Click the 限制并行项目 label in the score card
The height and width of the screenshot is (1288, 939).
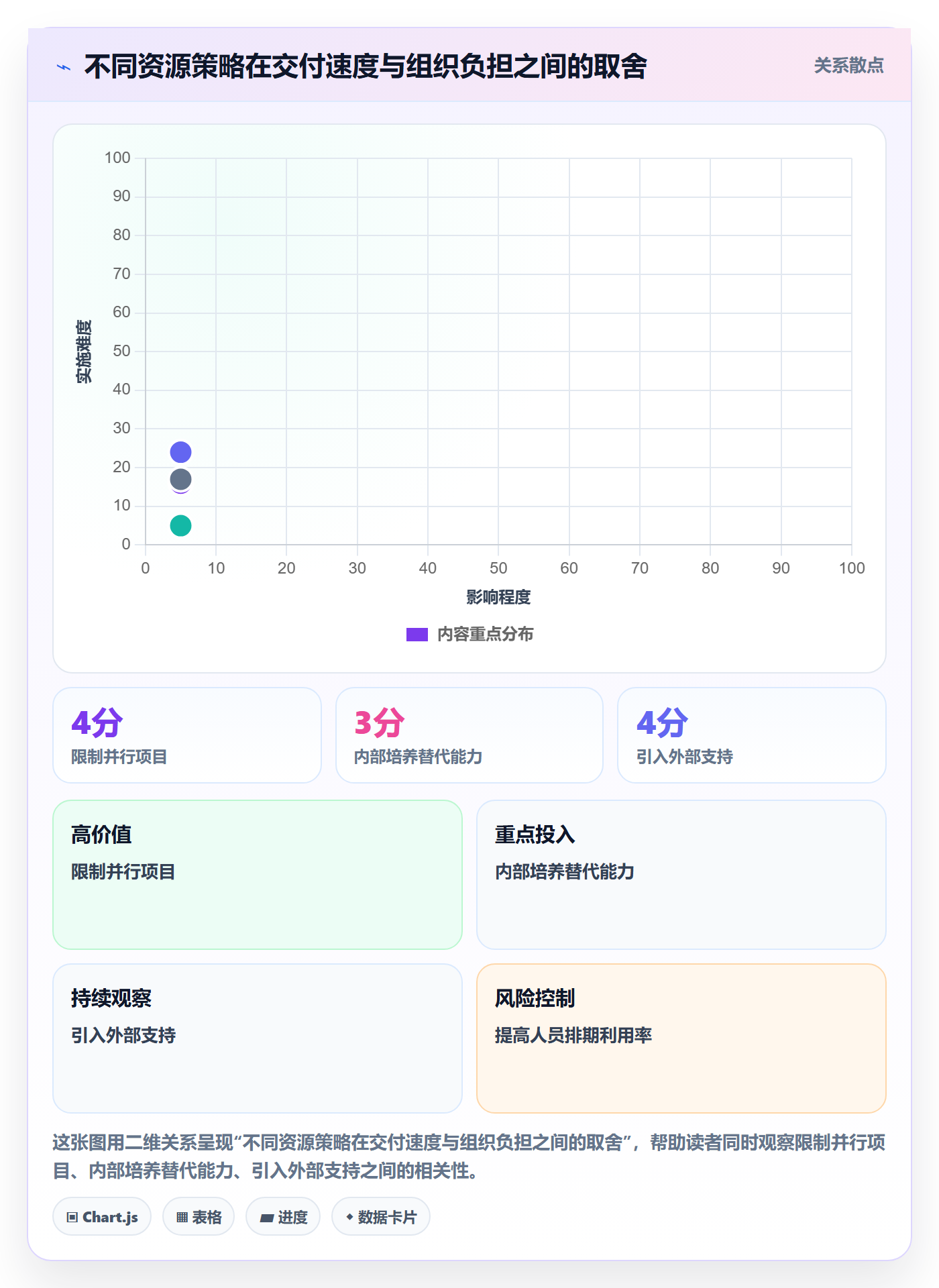(x=119, y=757)
